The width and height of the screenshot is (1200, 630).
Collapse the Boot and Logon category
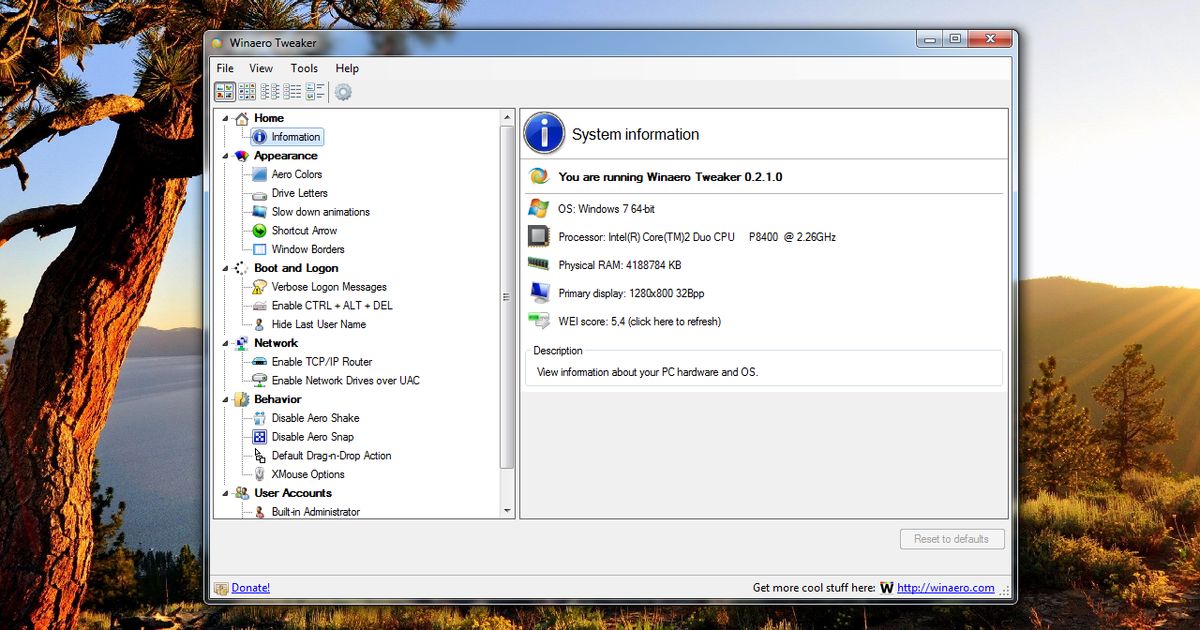[224, 268]
